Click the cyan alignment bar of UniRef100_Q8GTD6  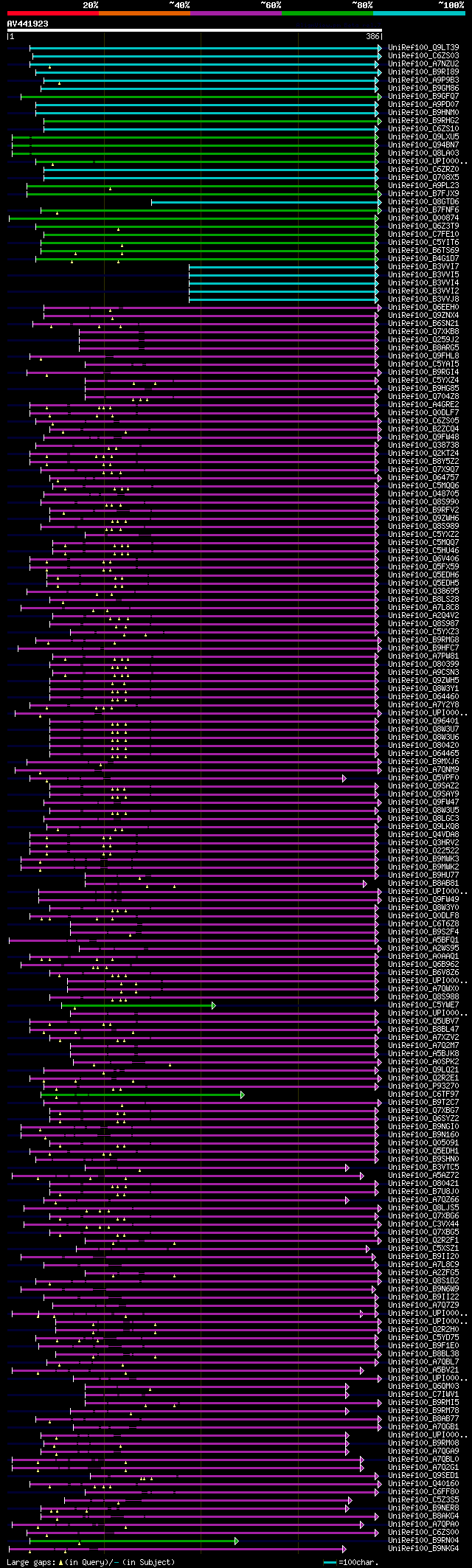(266, 202)
